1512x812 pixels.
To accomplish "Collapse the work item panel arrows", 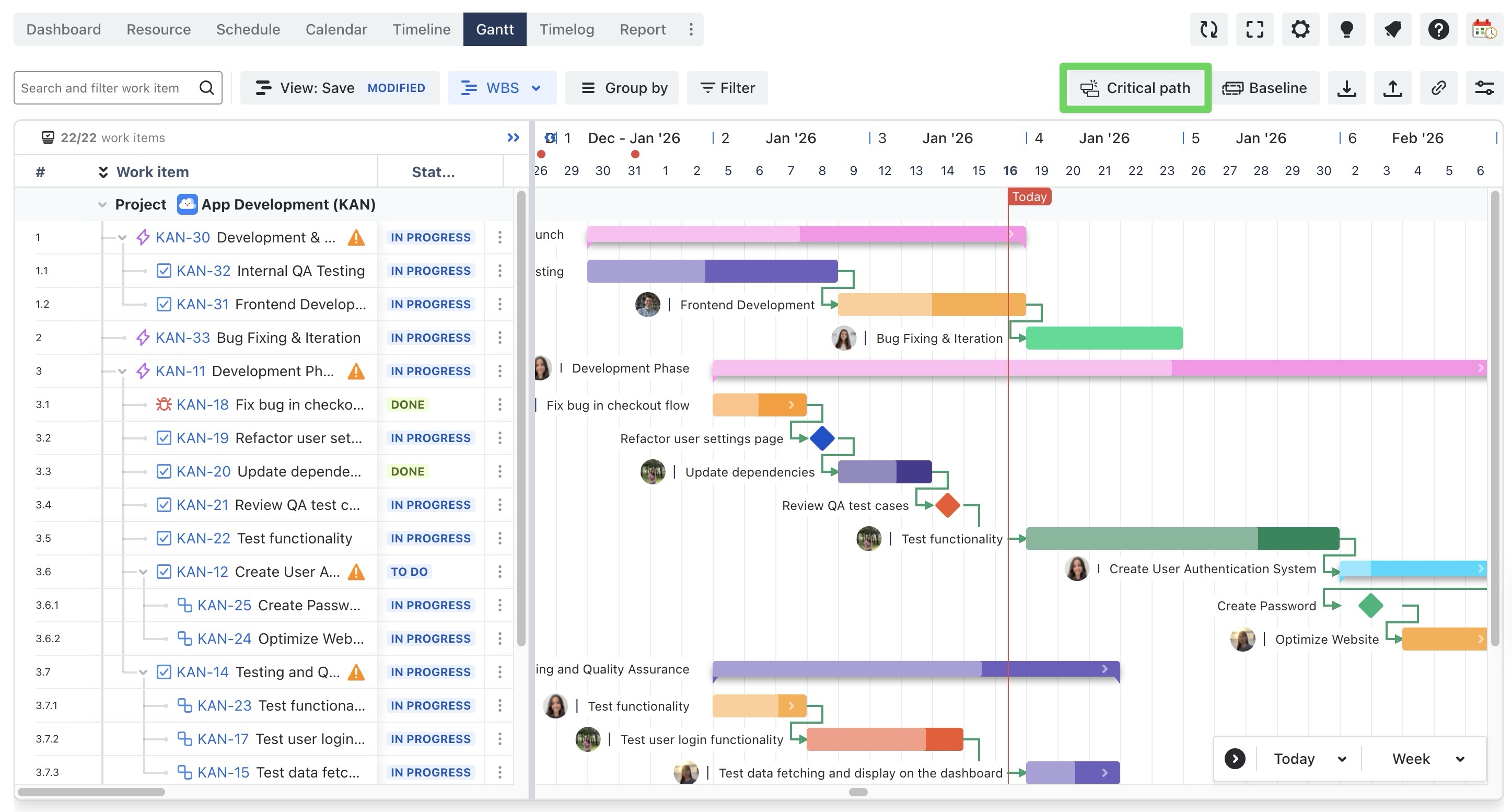I will point(513,137).
